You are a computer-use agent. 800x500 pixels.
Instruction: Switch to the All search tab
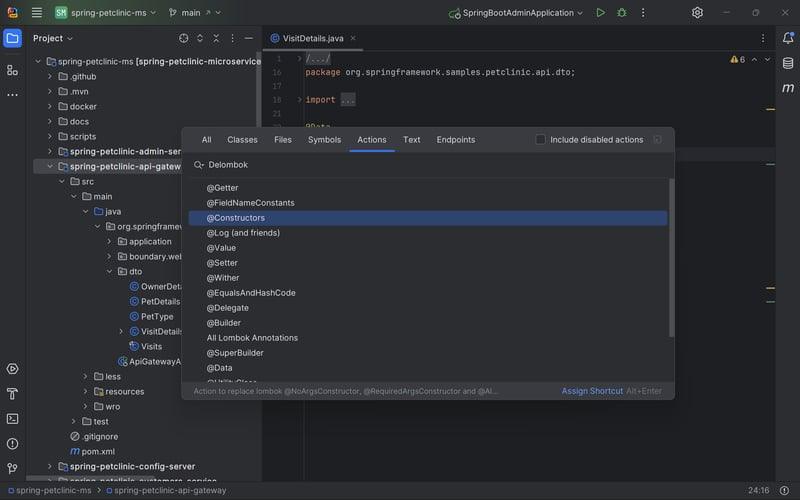click(x=206, y=139)
